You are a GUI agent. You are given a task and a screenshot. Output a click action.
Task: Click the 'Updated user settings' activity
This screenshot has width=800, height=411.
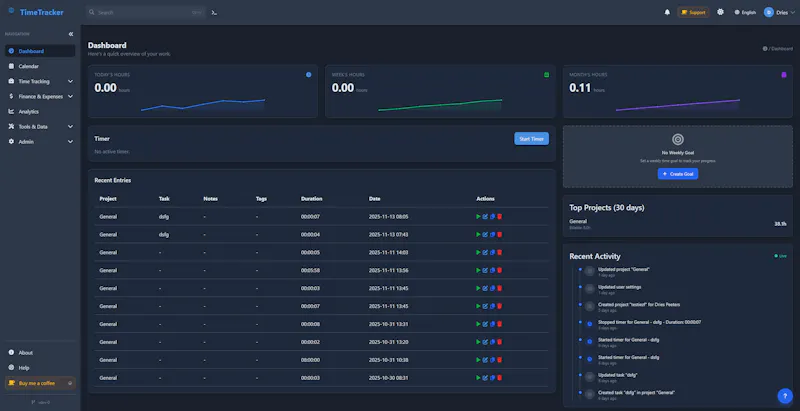tap(619, 287)
